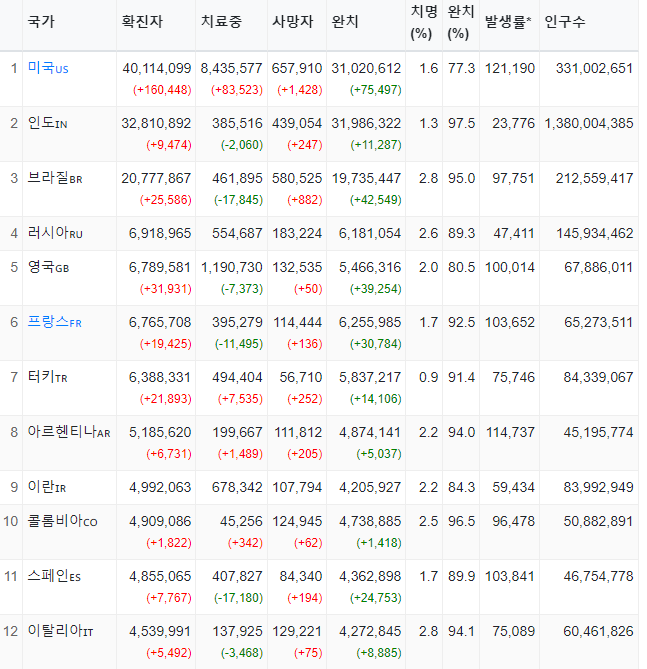Select the 이탈리아 IT country name
The width and height of the screenshot is (647, 669).
[60, 631]
